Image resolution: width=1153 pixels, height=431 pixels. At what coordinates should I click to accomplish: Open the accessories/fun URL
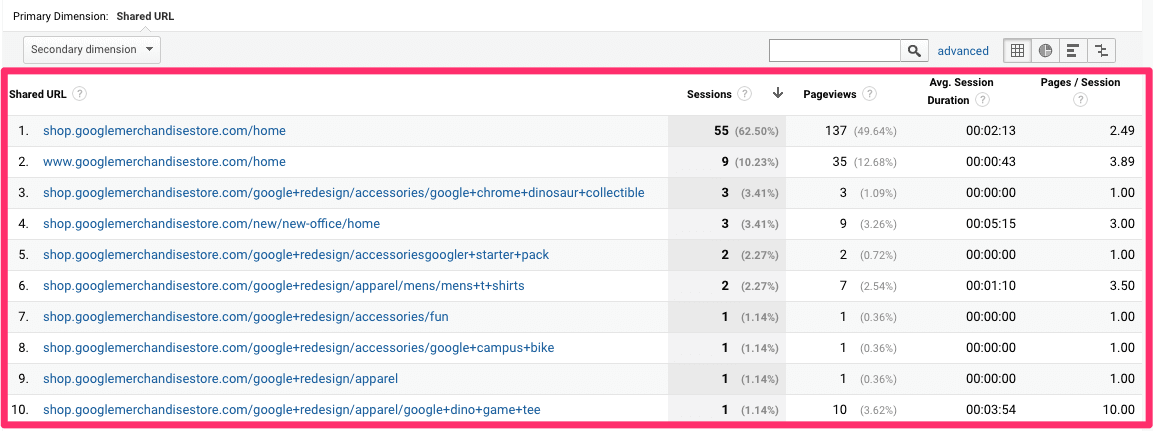pyautogui.click(x=246, y=317)
